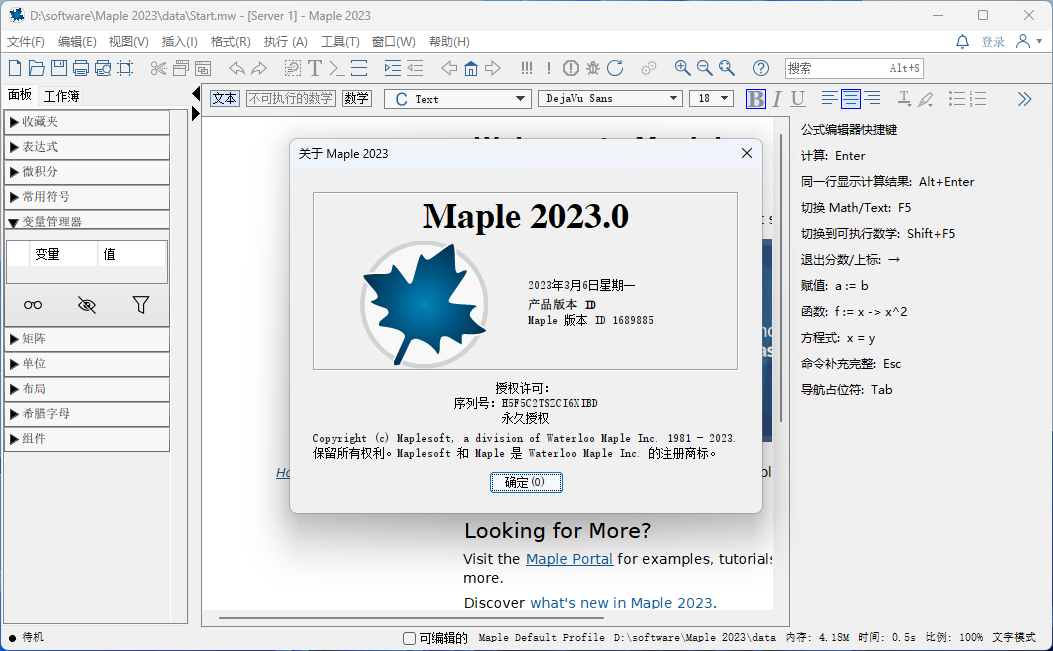Show all variables with the glasses icon
This screenshot has width=1053, height=651.
33,305
